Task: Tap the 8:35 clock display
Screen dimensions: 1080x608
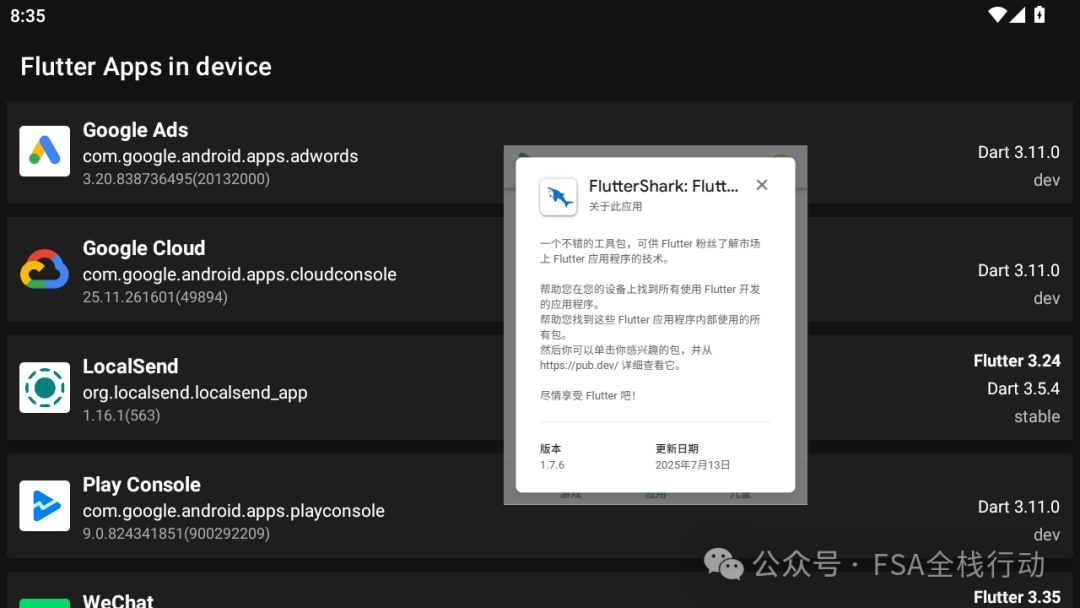Action: 28,15
